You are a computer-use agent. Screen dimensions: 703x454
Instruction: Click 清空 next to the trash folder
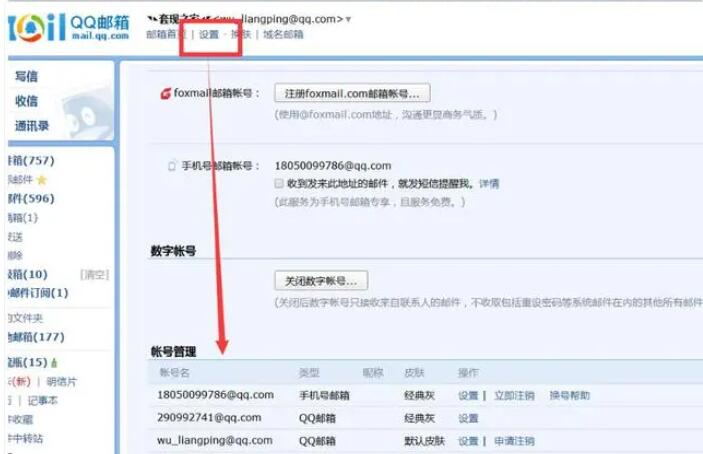[x=95, y=274]
